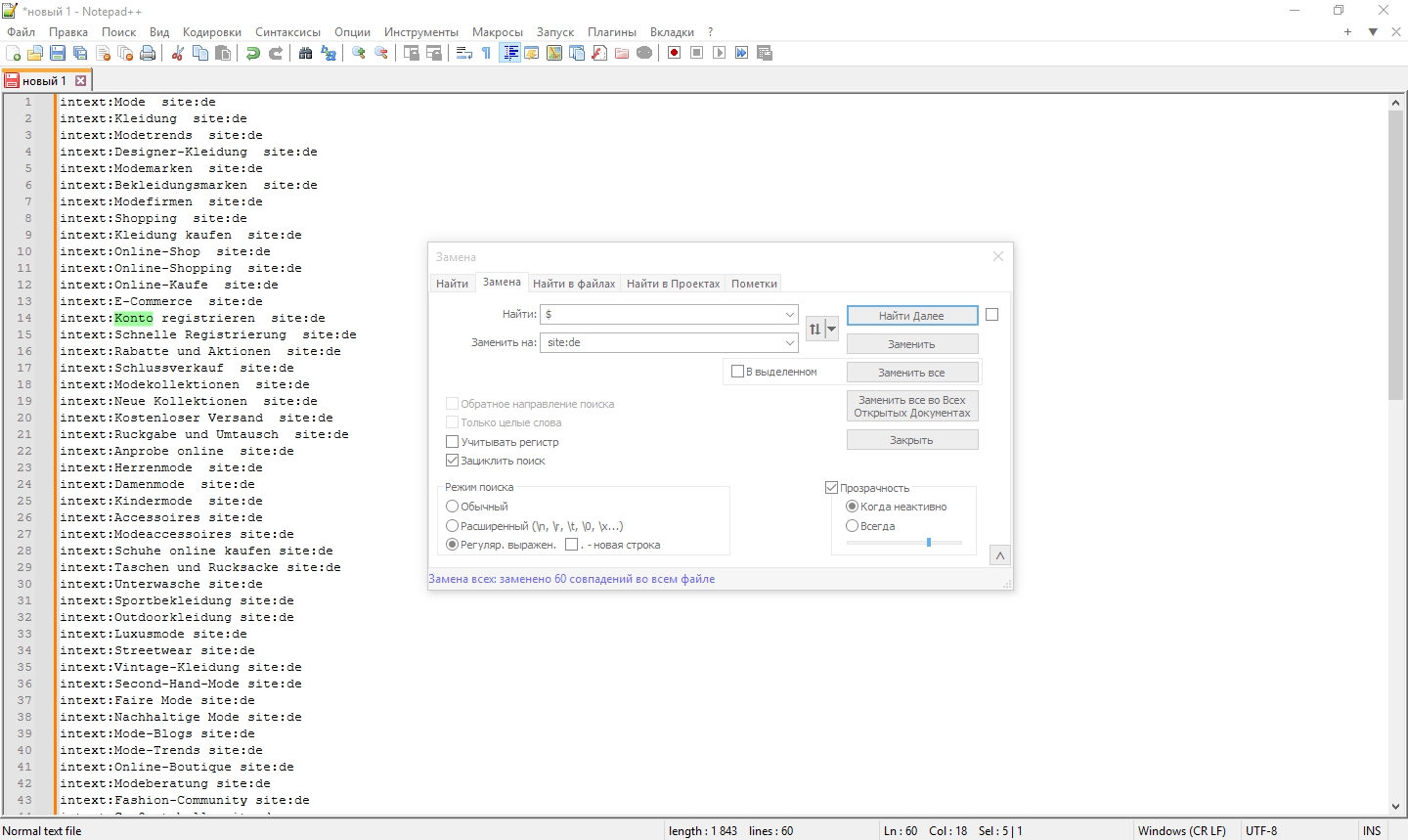The width and height of the screenshot is (1408, 840).
Task: Click the Zoom In magnifier icon
Action: 358,53
